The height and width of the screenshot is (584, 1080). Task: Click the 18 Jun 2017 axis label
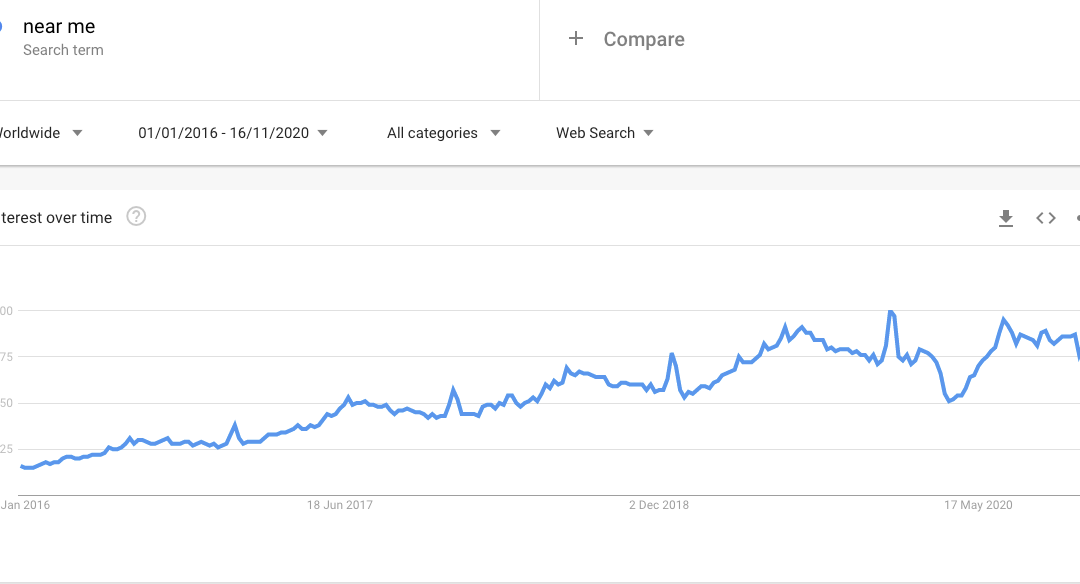(x=340, y=505)
